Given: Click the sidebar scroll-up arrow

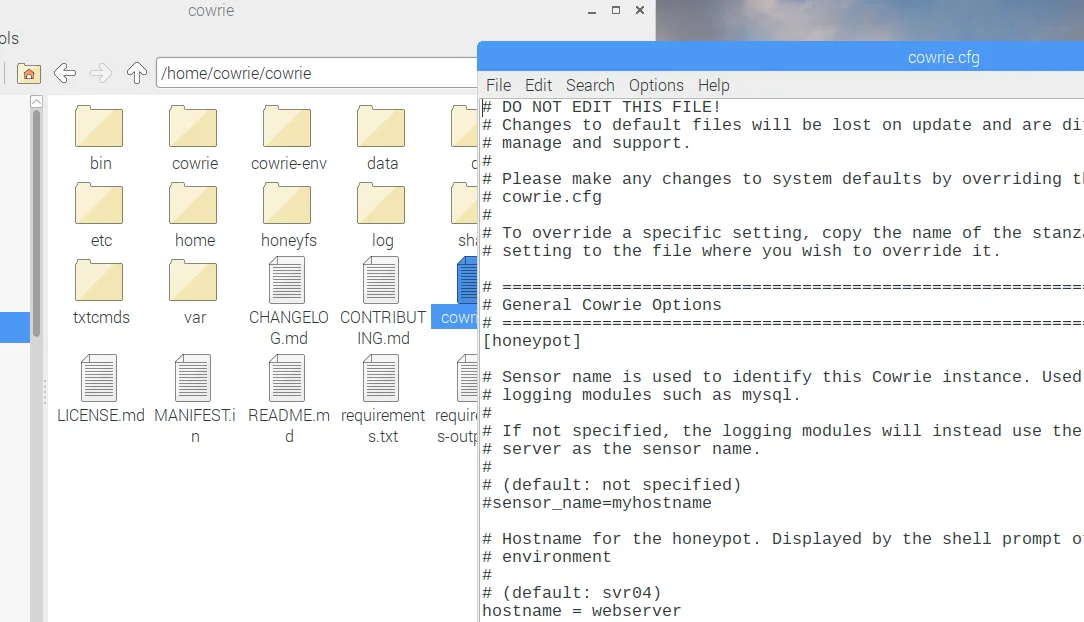Looking at the screenshot, I should coord(37,102).
